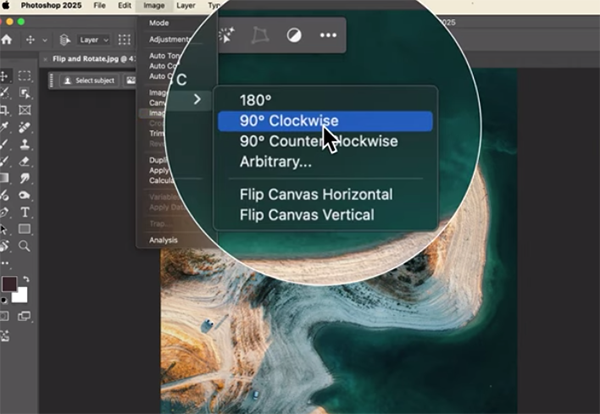Image resolution: width=600 pixels, height=414 pixels.
Task: Choose 90° Clockwise rotation
Action: [325, 121]
